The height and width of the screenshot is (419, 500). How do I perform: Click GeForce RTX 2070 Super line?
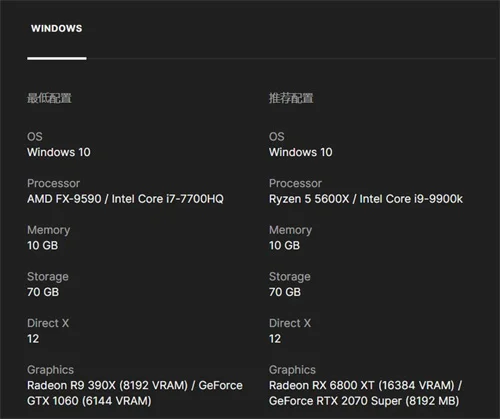(x=364, y=401)
